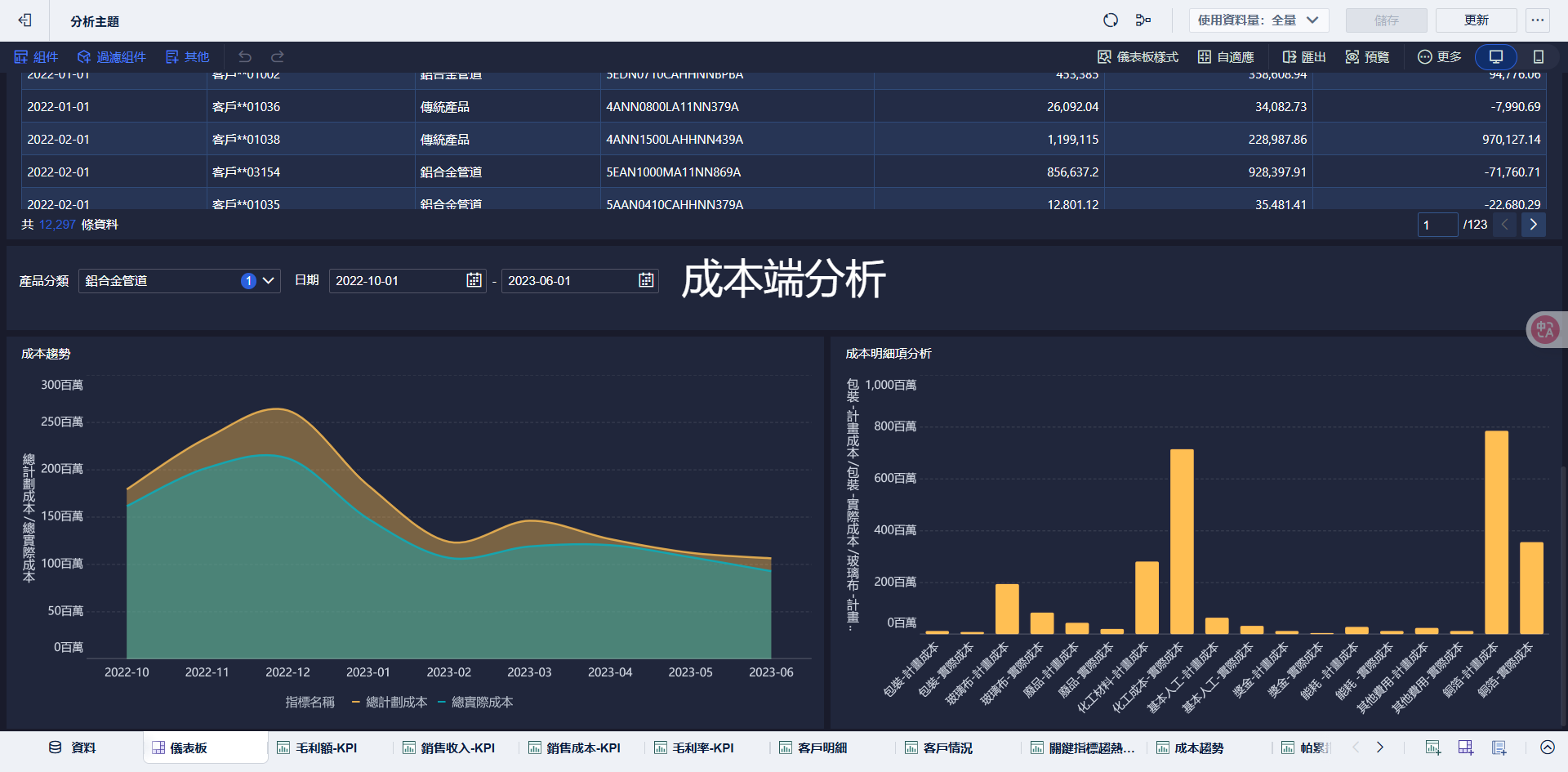Go to previous table page arrow
Screen dimensions: 1568x772
[1504, 225]
